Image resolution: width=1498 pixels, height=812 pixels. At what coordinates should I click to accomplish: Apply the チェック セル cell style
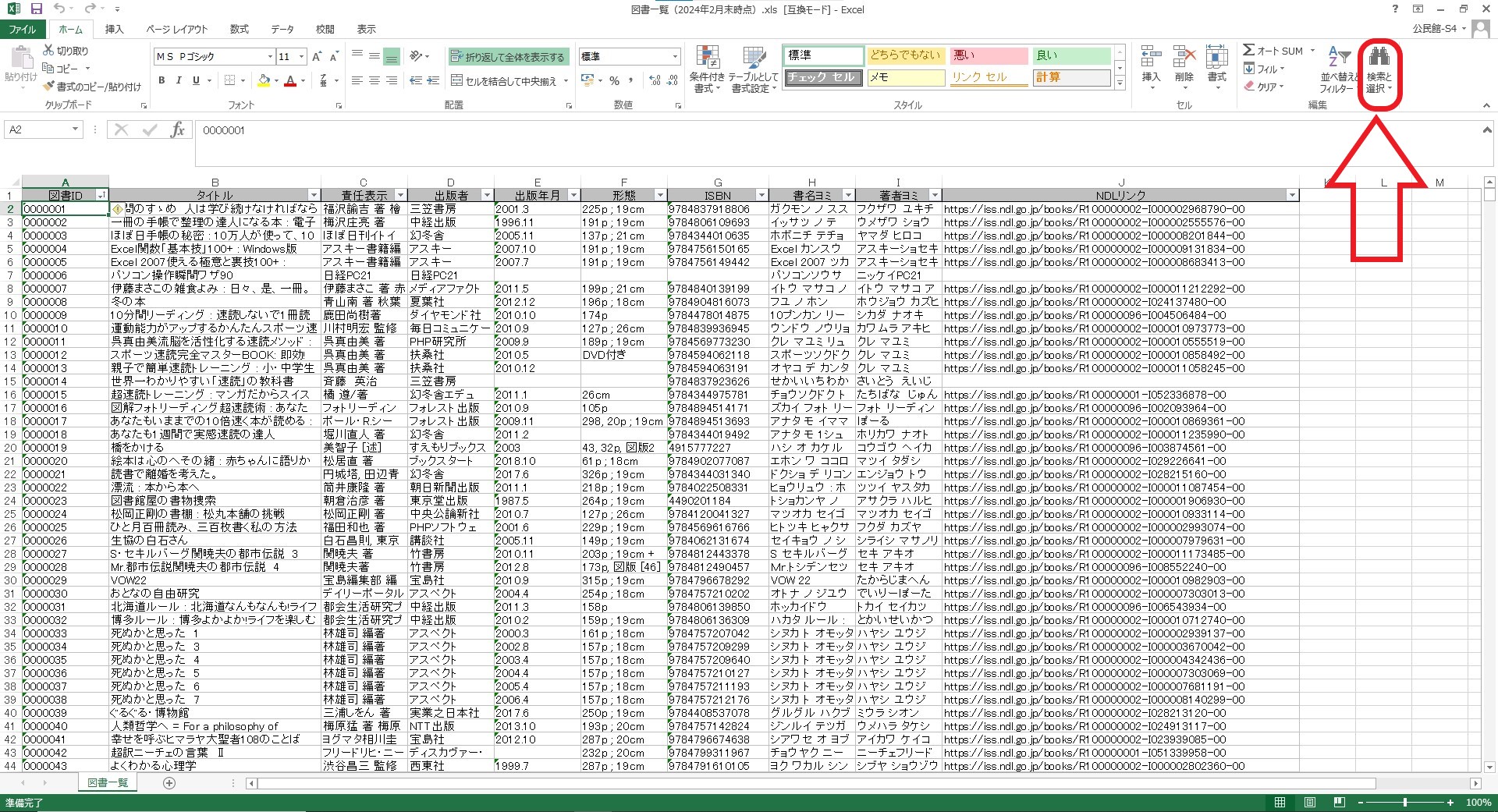(823, 77)
